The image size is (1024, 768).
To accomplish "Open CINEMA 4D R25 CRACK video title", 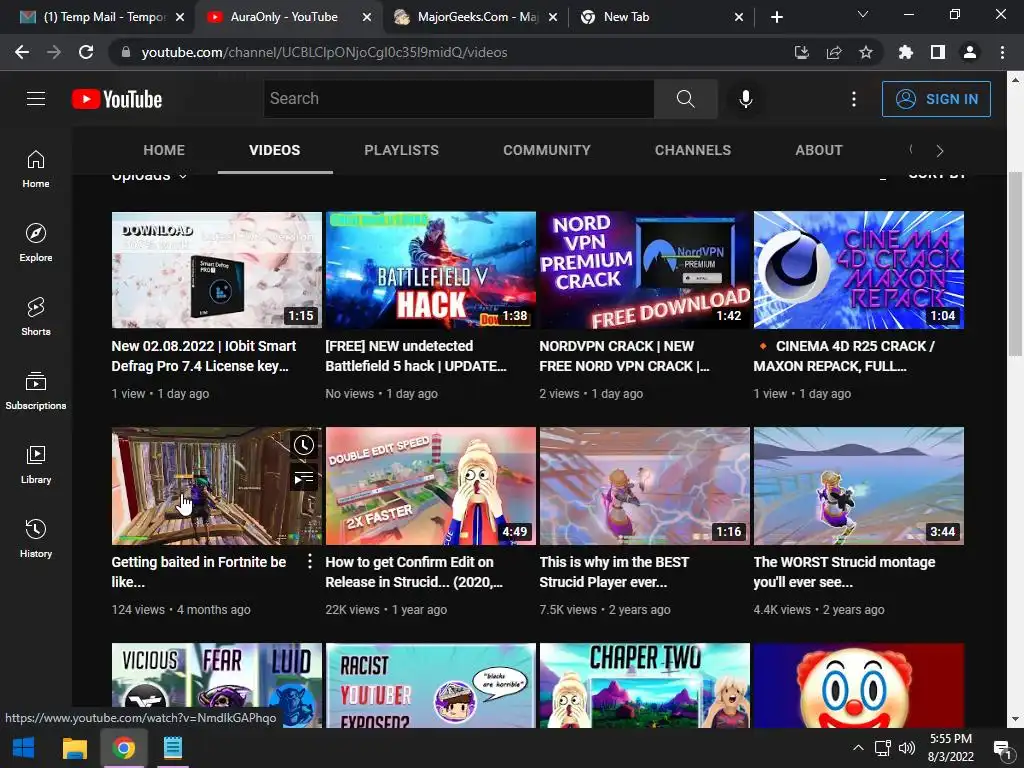I will [844, 356].
